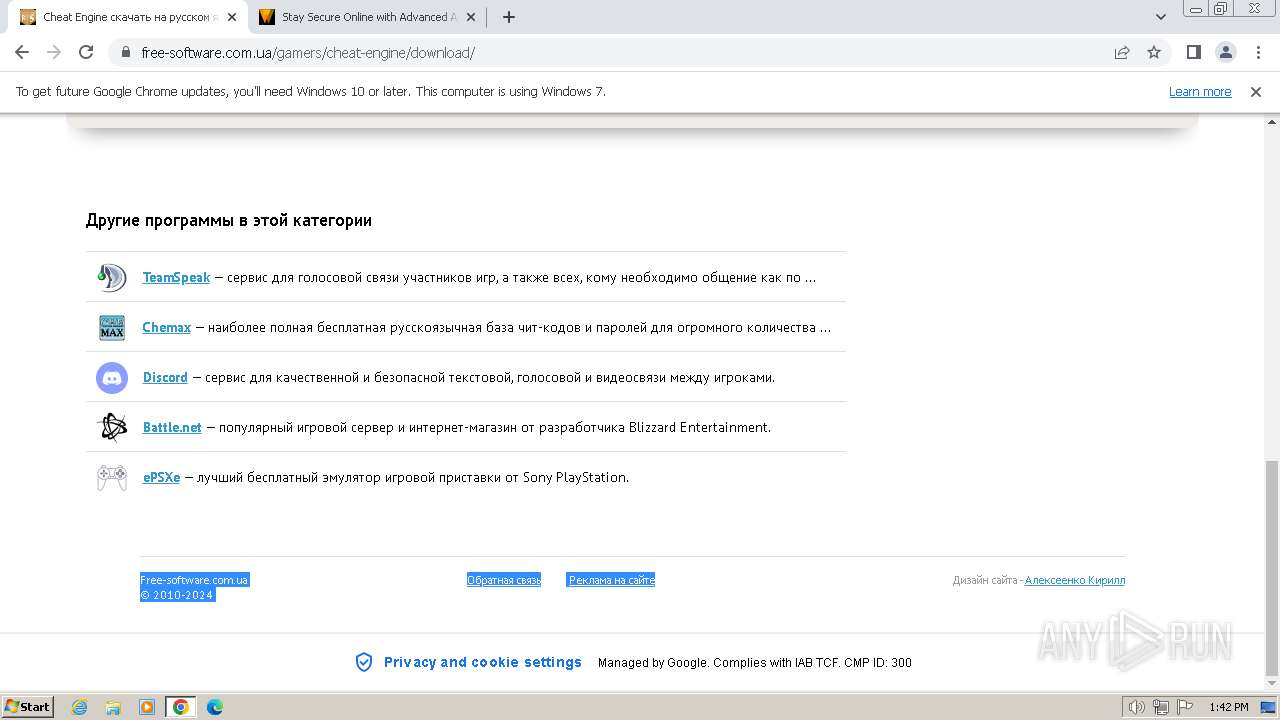Click the Battle.net logo icon
The image size is (1280, 720).
pos(112,427)
